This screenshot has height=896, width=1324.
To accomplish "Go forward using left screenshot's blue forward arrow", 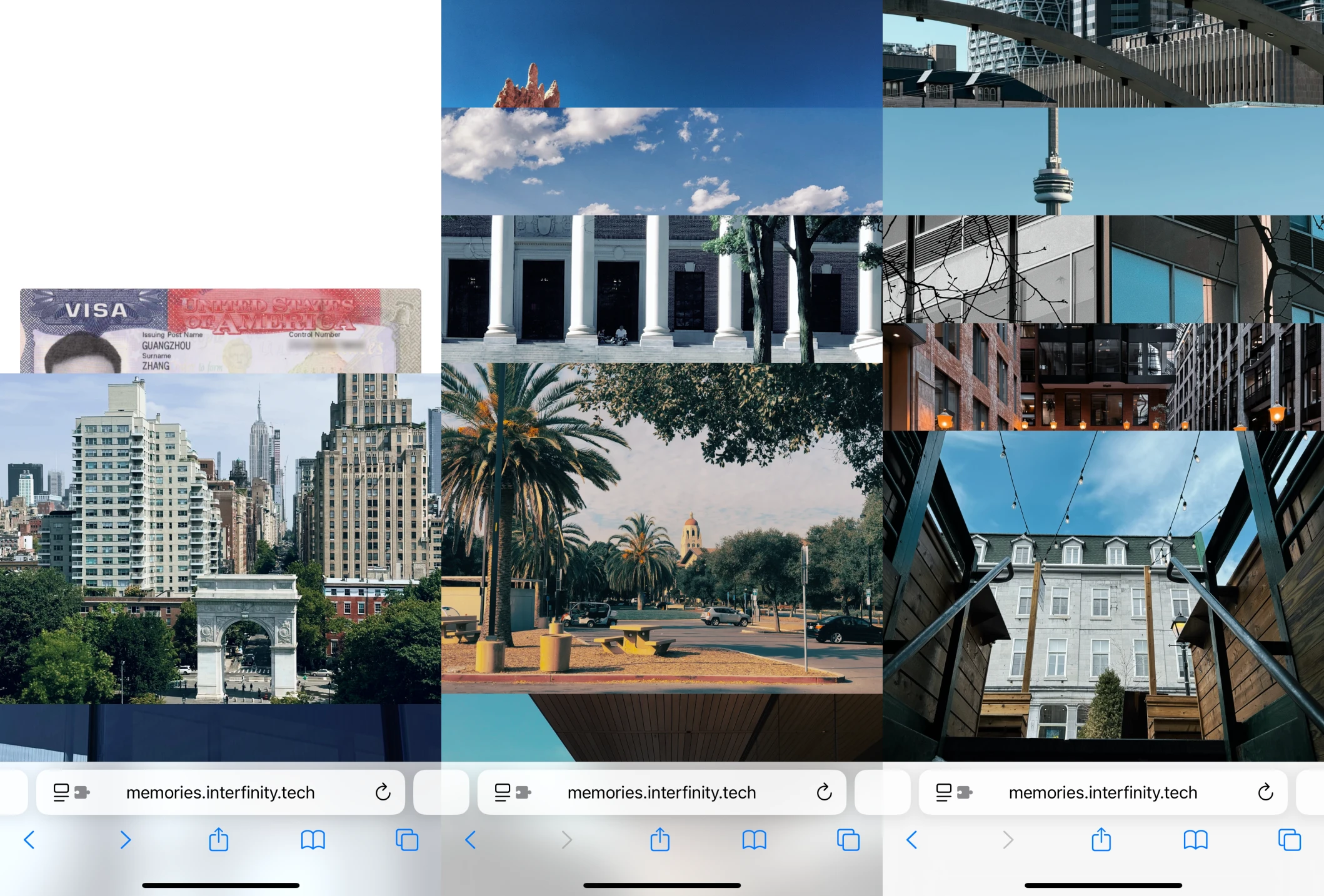I will point(125,840).
